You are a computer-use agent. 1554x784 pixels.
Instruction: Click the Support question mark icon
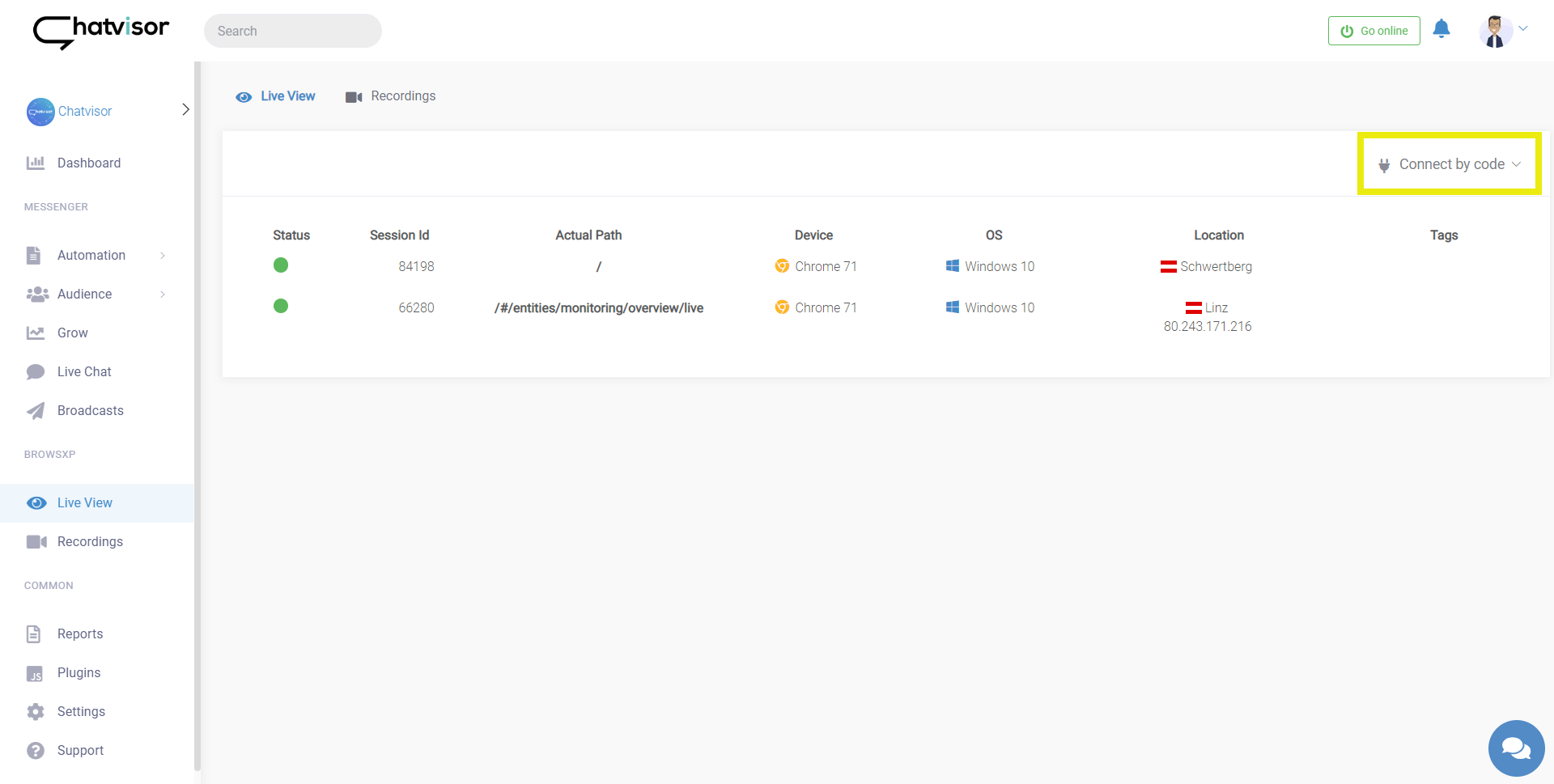[36, 751]
